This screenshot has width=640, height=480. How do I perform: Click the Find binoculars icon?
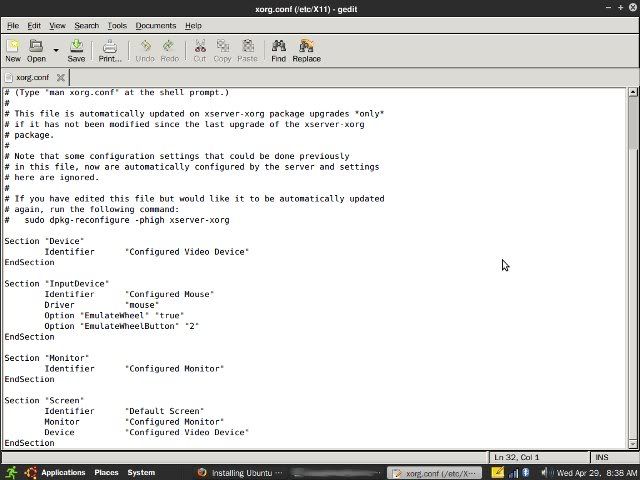click(278, 50)
